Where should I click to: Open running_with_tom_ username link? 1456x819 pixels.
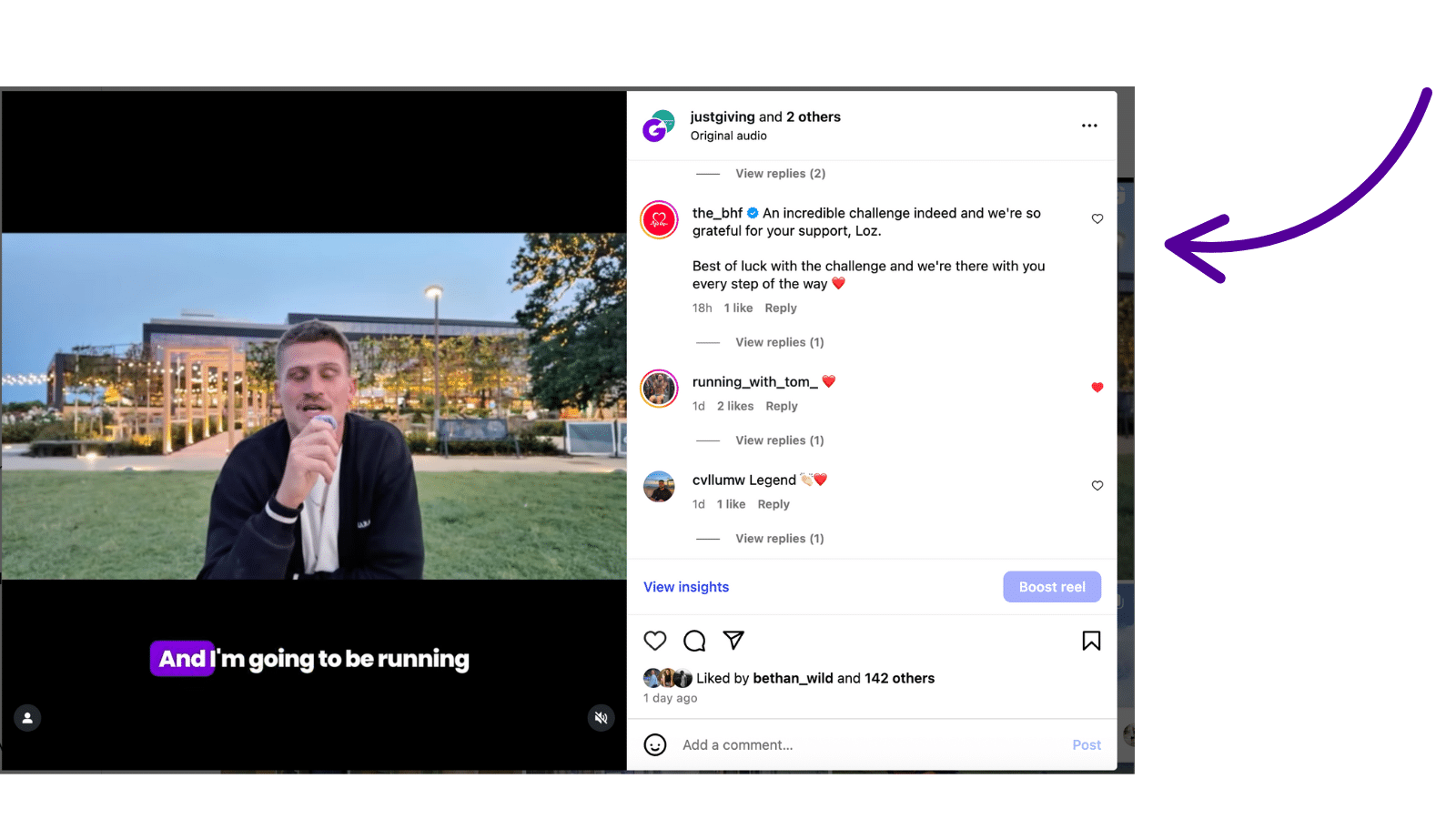754,382
